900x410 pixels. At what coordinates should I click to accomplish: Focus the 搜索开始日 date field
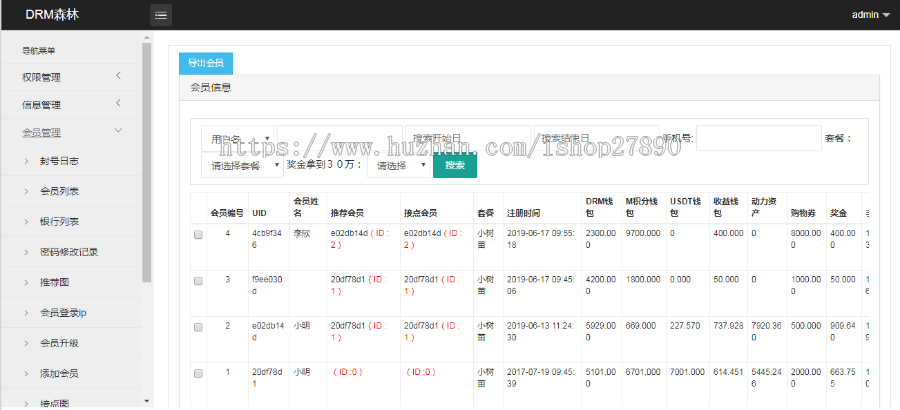point(468,138)
